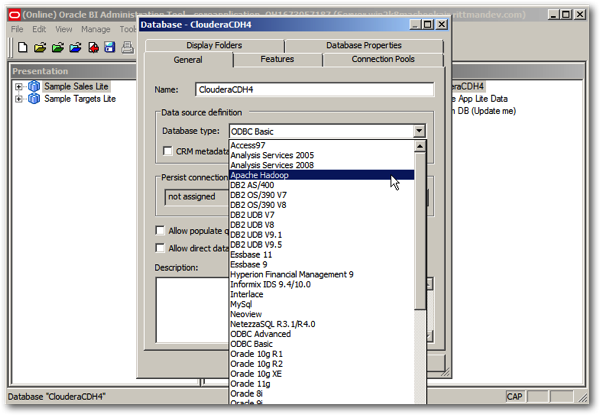This screenshot has height=415, width=600.
Task: Click the Description text area
Action: [192, 310]
